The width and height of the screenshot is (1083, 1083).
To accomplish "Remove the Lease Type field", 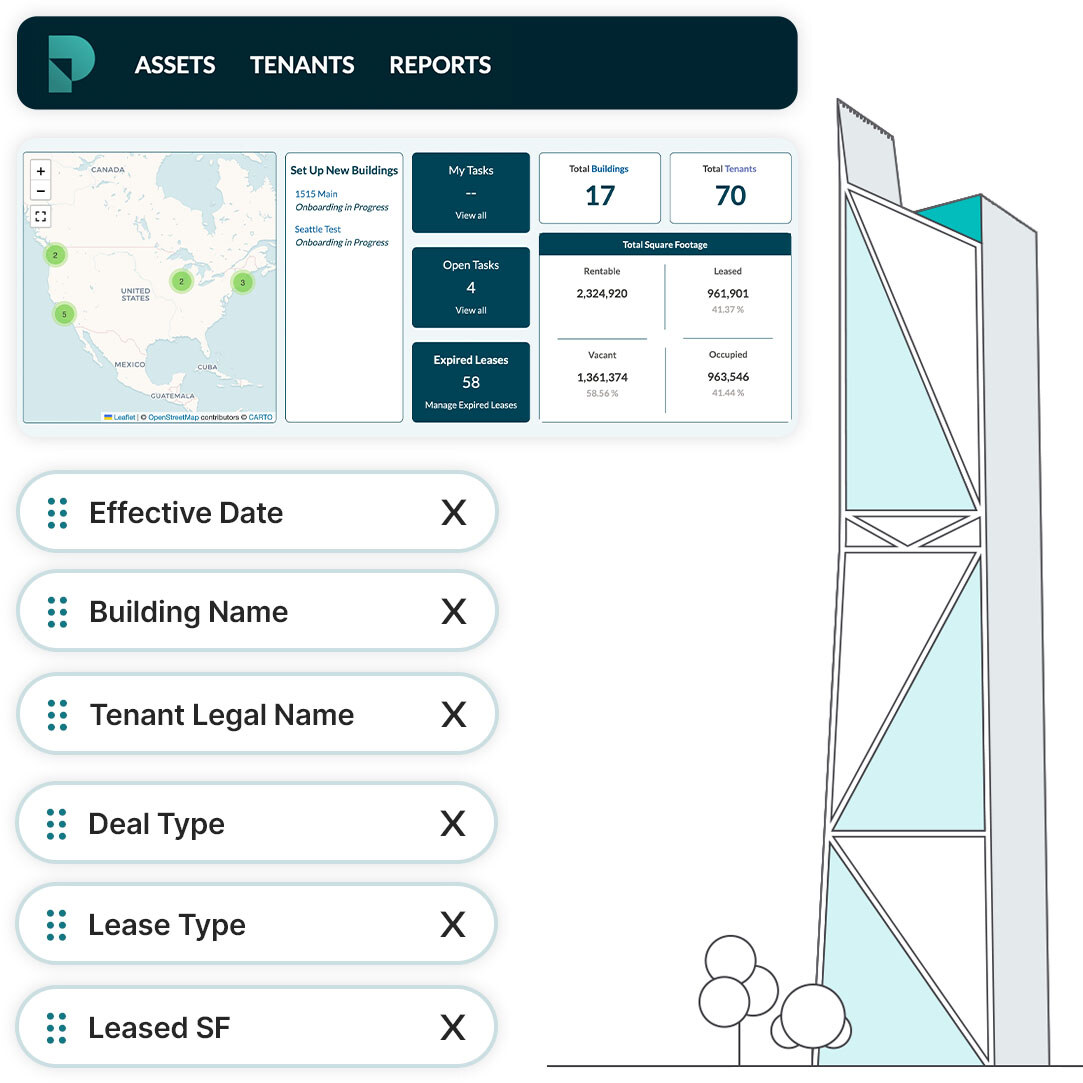I will [453, 924].
